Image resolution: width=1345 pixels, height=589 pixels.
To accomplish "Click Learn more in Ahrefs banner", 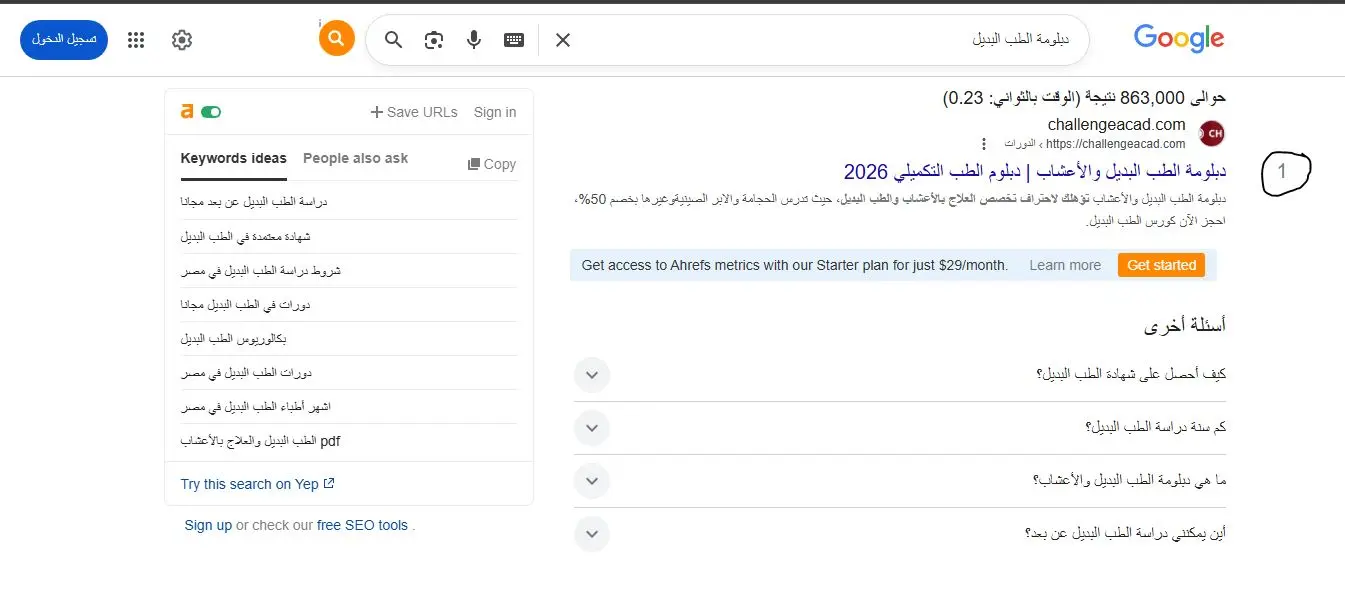I will [1065, 265].
